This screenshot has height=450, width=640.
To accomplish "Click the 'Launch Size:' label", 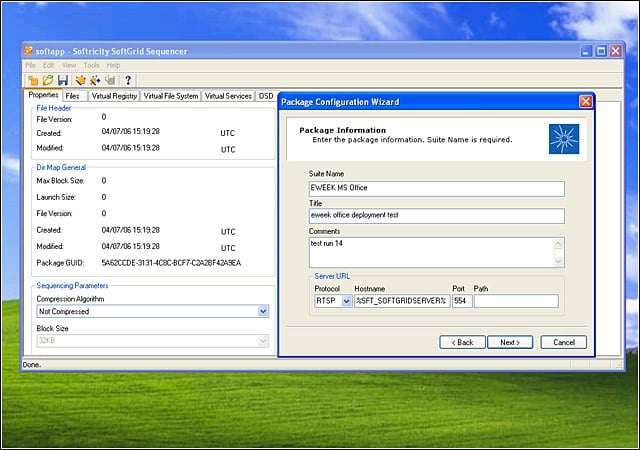I will coord(56,197).
